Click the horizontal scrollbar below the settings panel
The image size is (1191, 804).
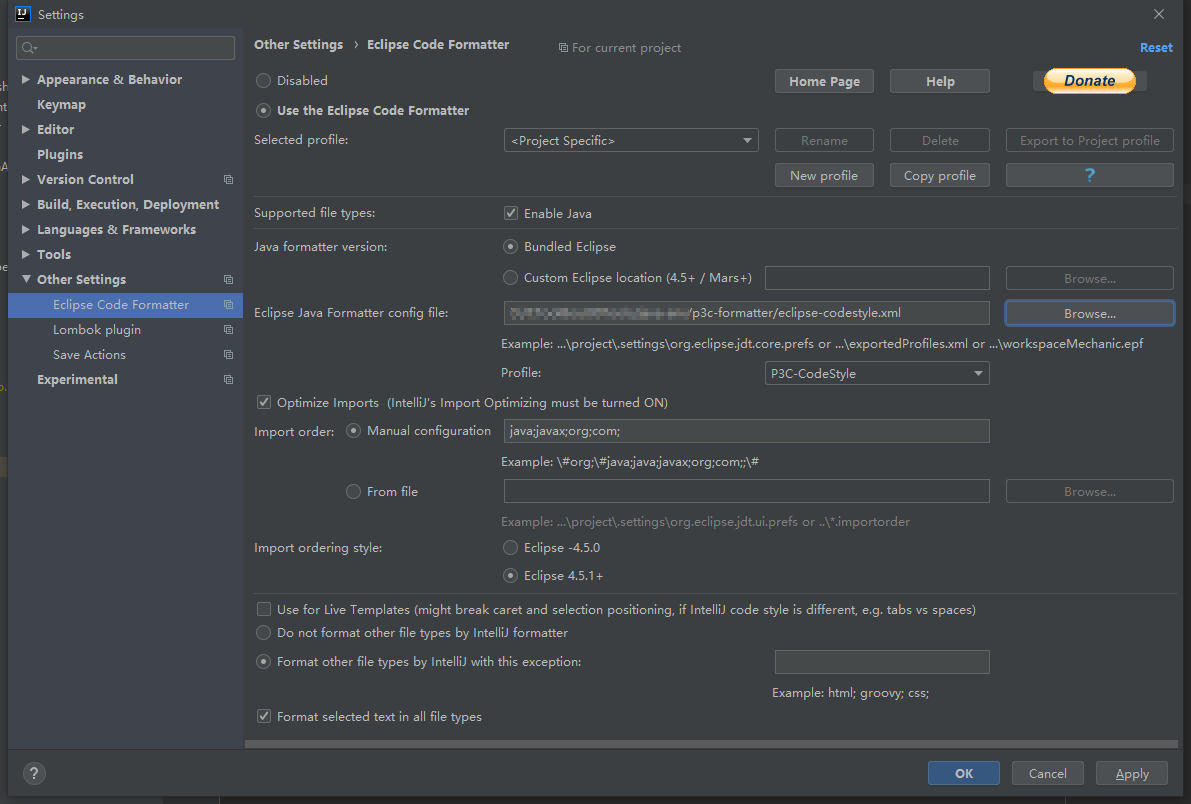click(711, 744)
